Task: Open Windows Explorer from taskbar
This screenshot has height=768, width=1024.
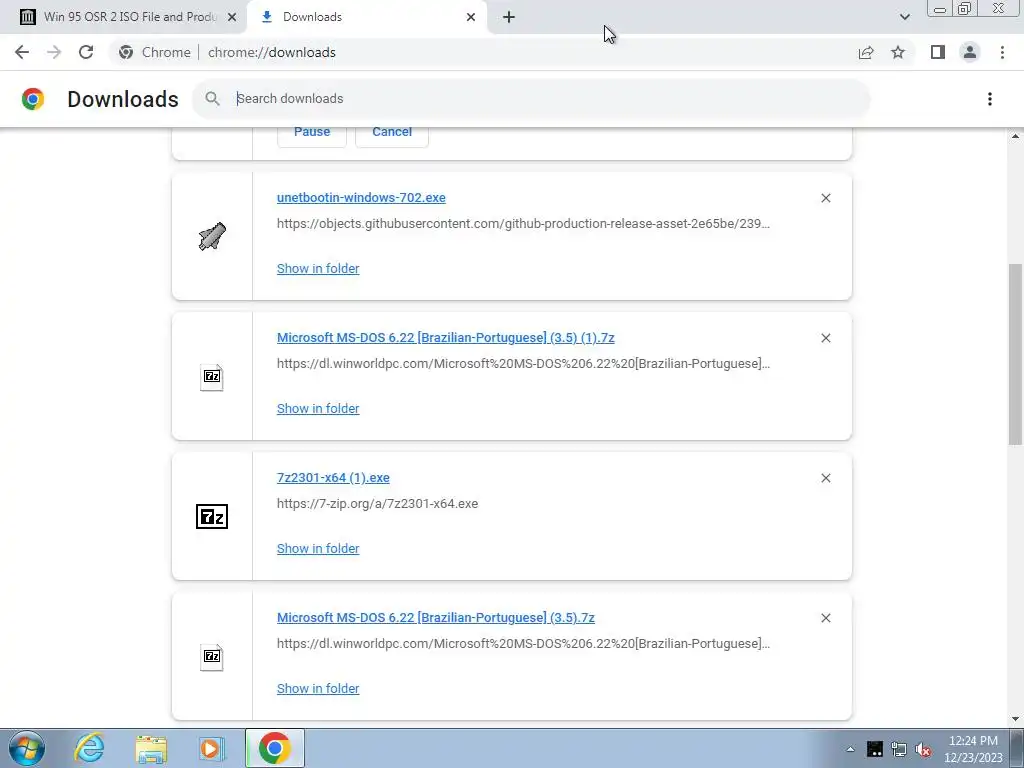Action: 151,748
